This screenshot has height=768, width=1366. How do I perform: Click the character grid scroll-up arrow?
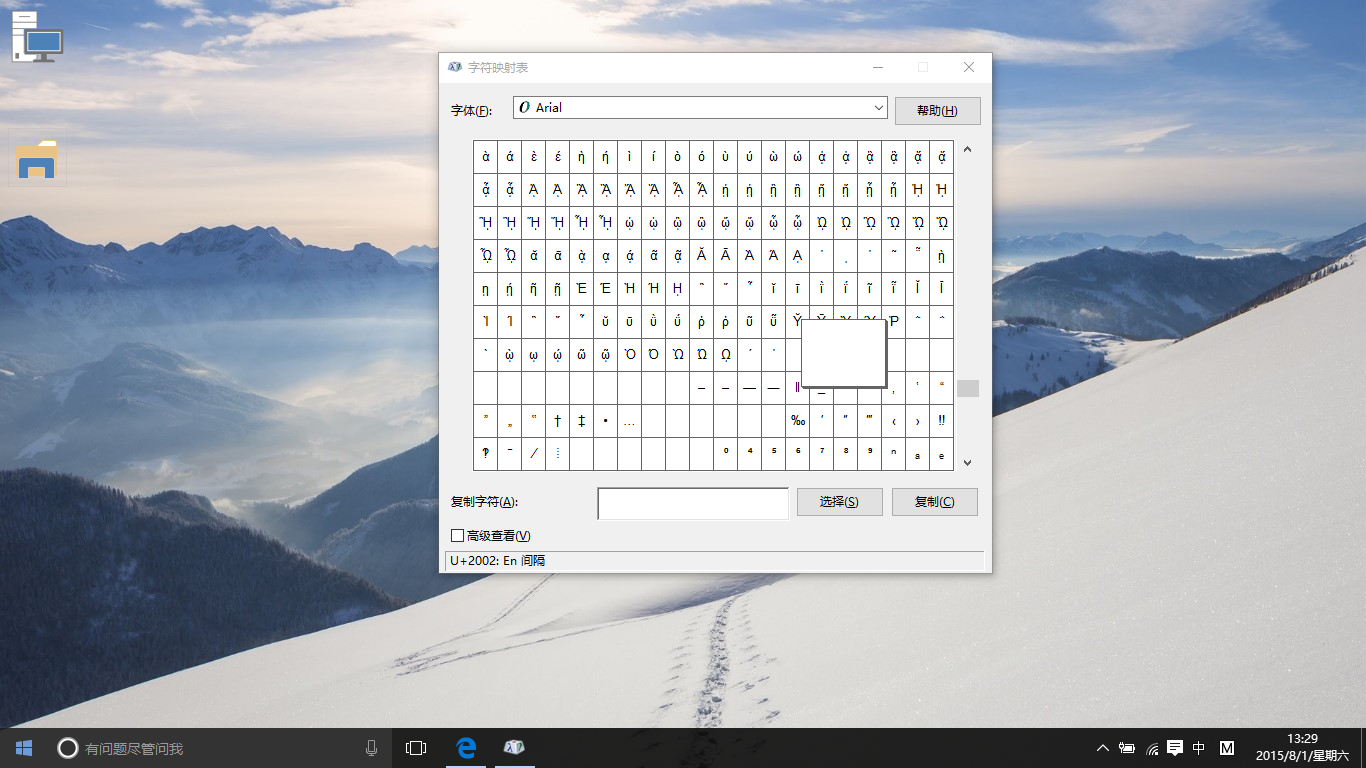pyautogui.click(x=967, y=151)
